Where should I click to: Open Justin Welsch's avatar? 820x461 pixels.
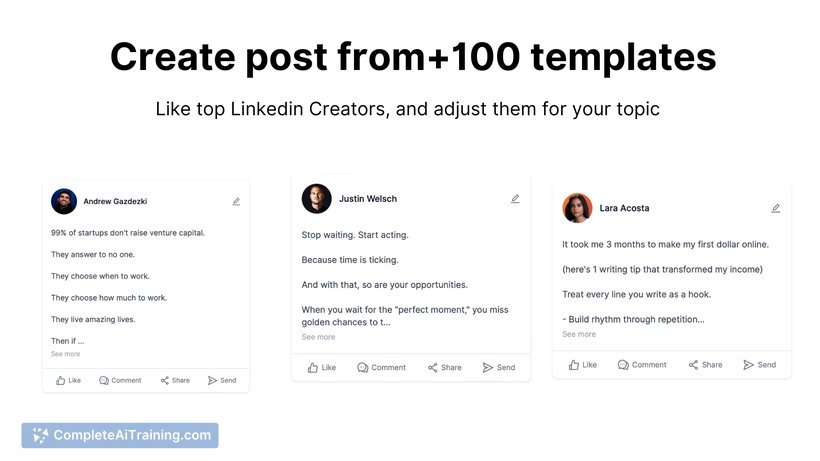[316, 199]
